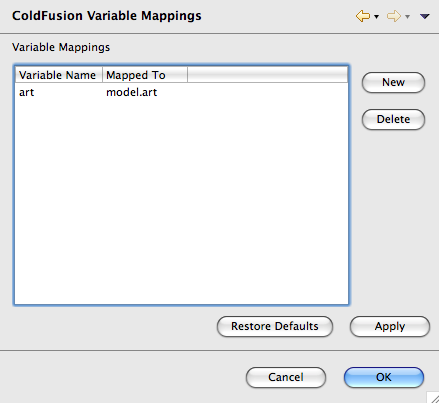Image resolution: width=439 pixels, height=403 pixels.
Task: Cancel the dialog
Action: point(286,377)
